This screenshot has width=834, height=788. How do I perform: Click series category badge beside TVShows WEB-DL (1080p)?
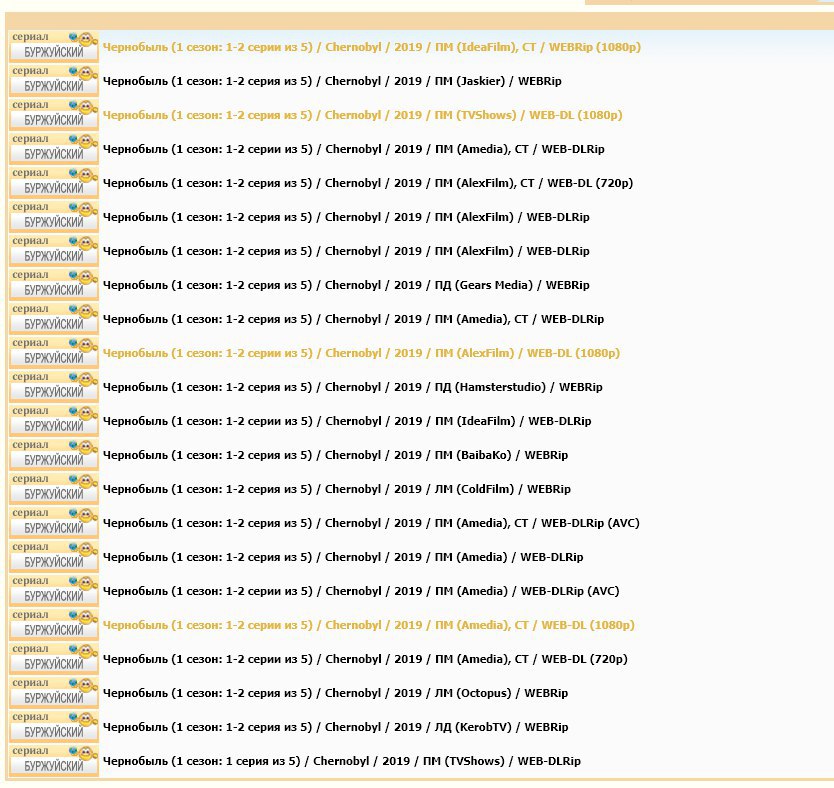pyautogui.click(x=54, y=115)
